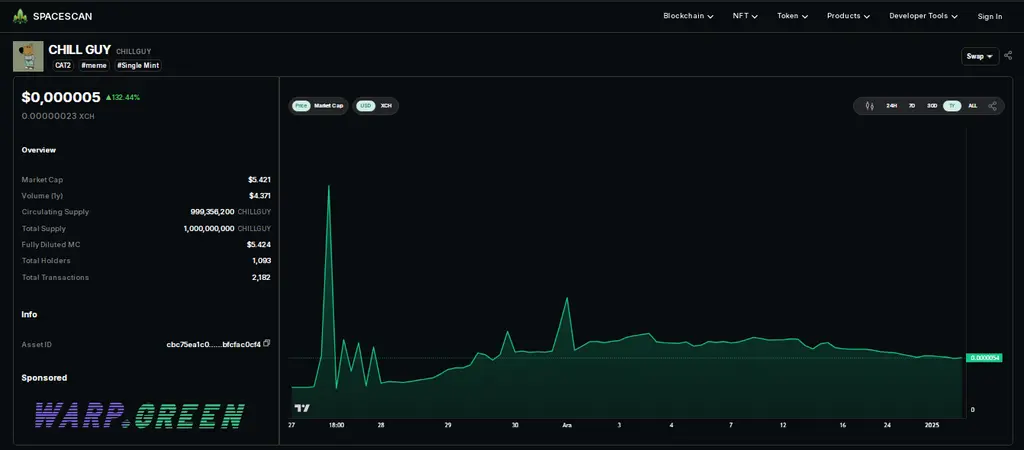Click the CAT2 tag
1024x450 pixels.
click(x=63, y=65)
